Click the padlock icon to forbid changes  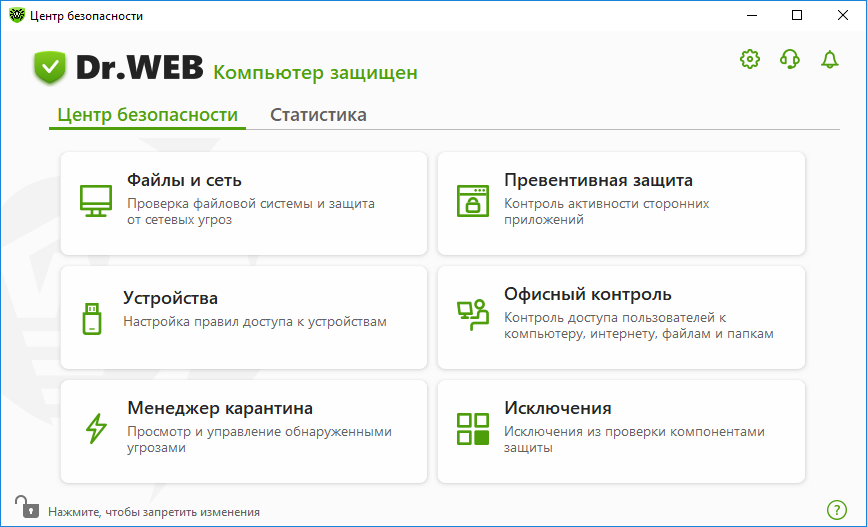click(x=27, y=507)
